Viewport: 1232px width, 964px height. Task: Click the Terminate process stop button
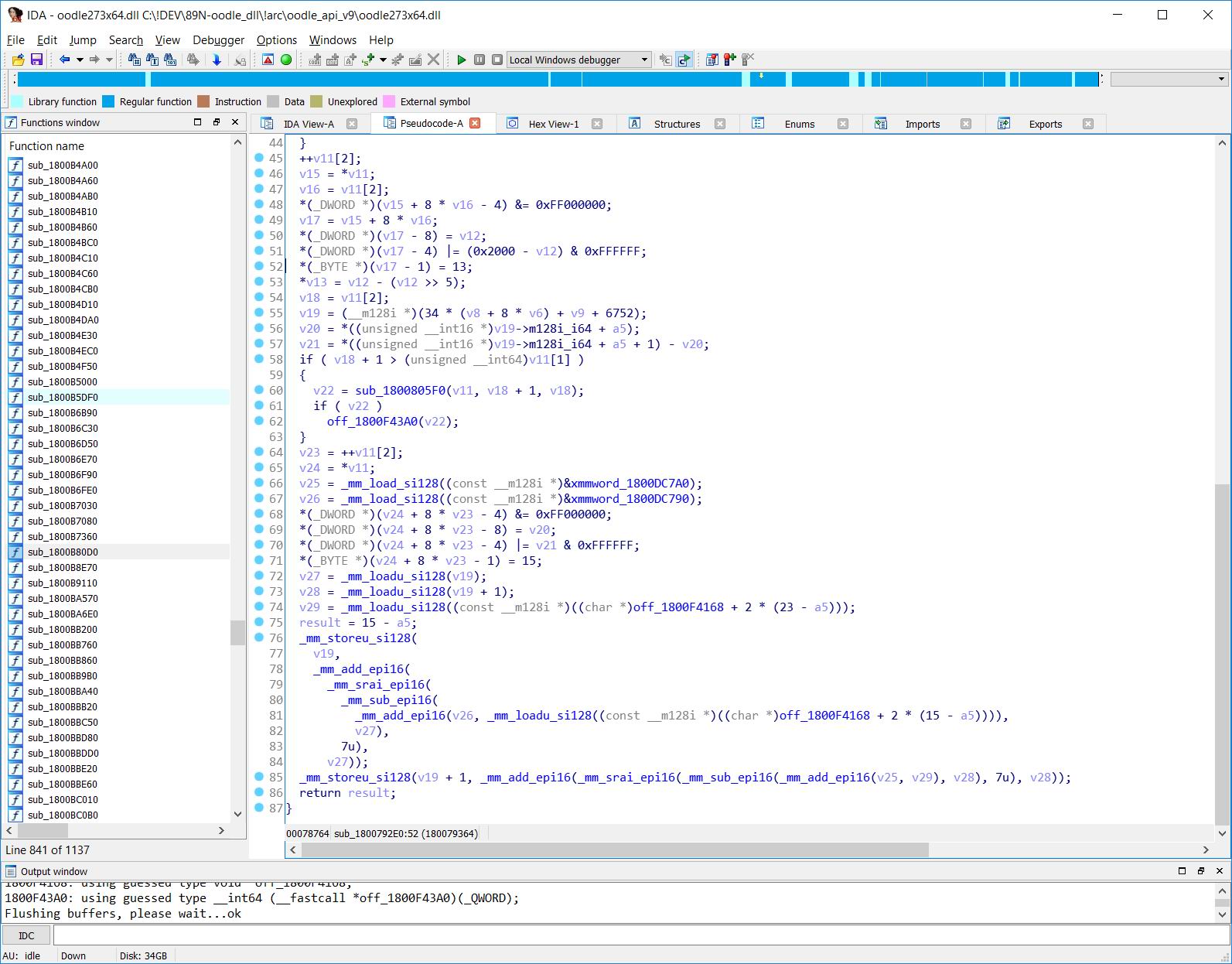[497, 60]
